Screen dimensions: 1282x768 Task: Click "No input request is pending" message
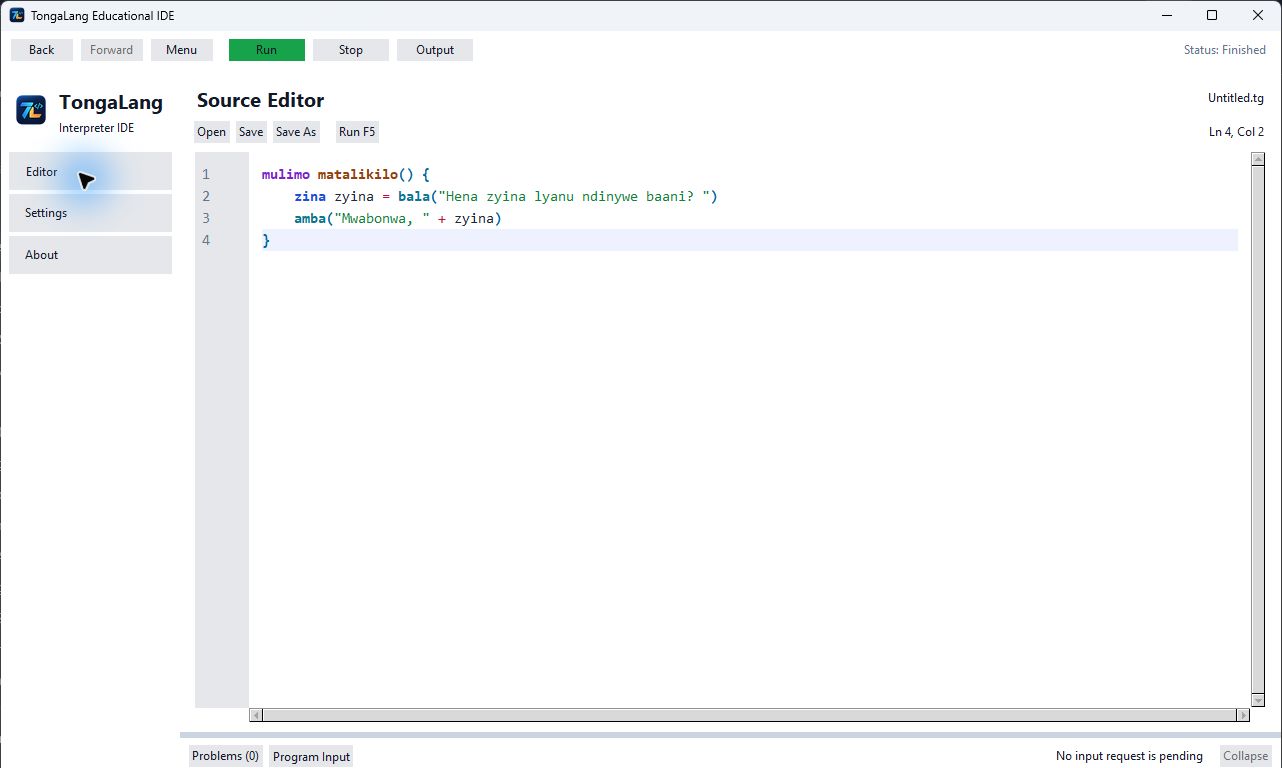1129,756
